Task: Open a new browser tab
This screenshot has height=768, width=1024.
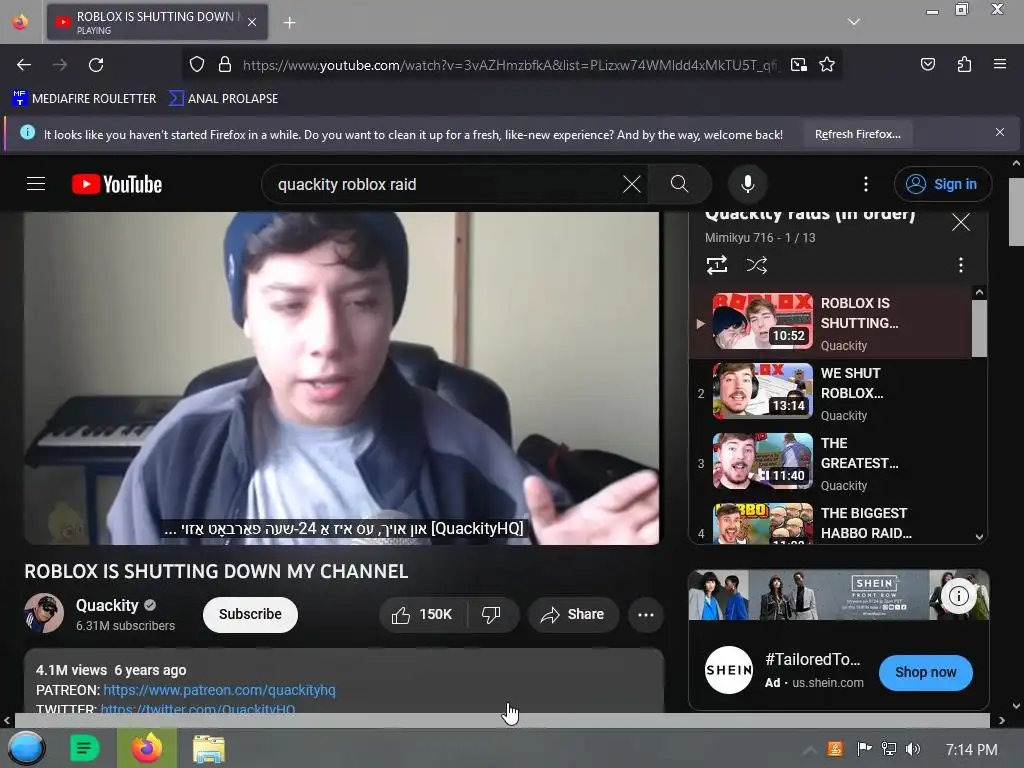Action: click(289, 23)
